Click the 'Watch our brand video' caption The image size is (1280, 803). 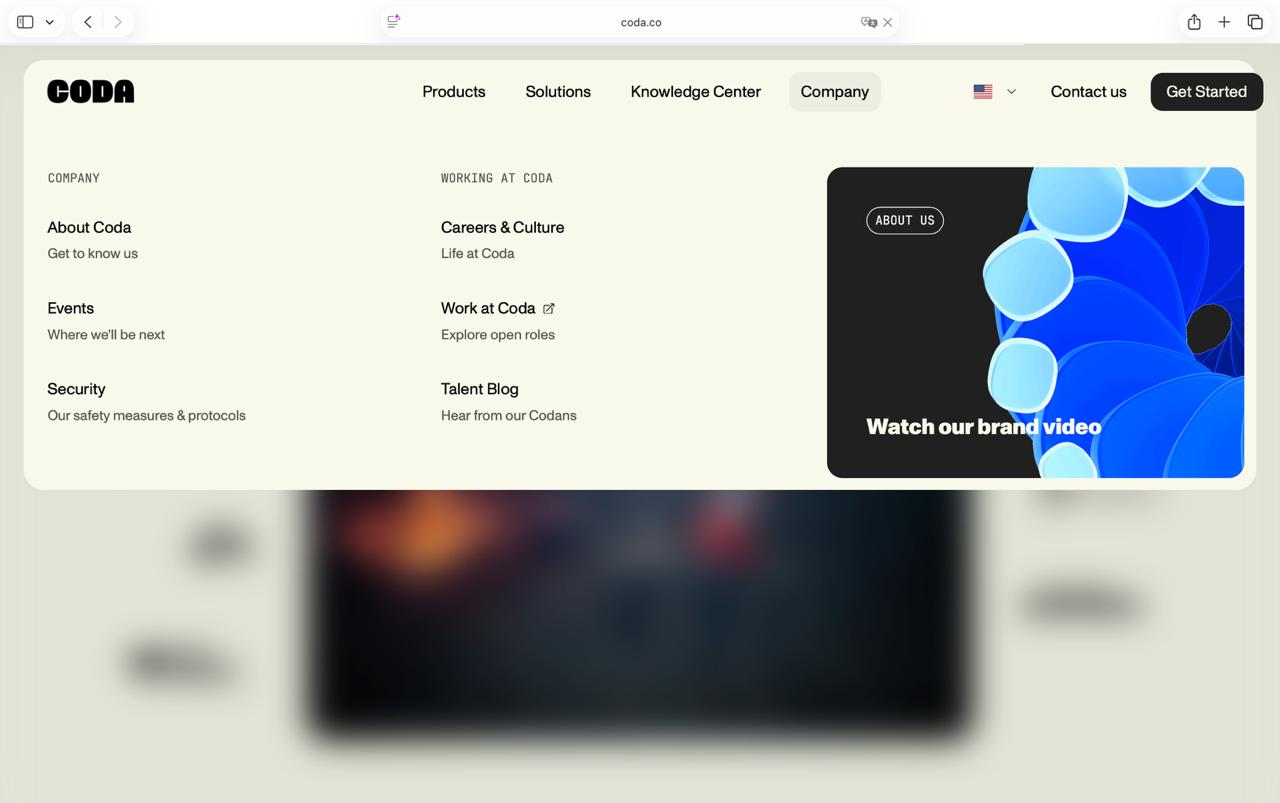(x=984, y=427)
